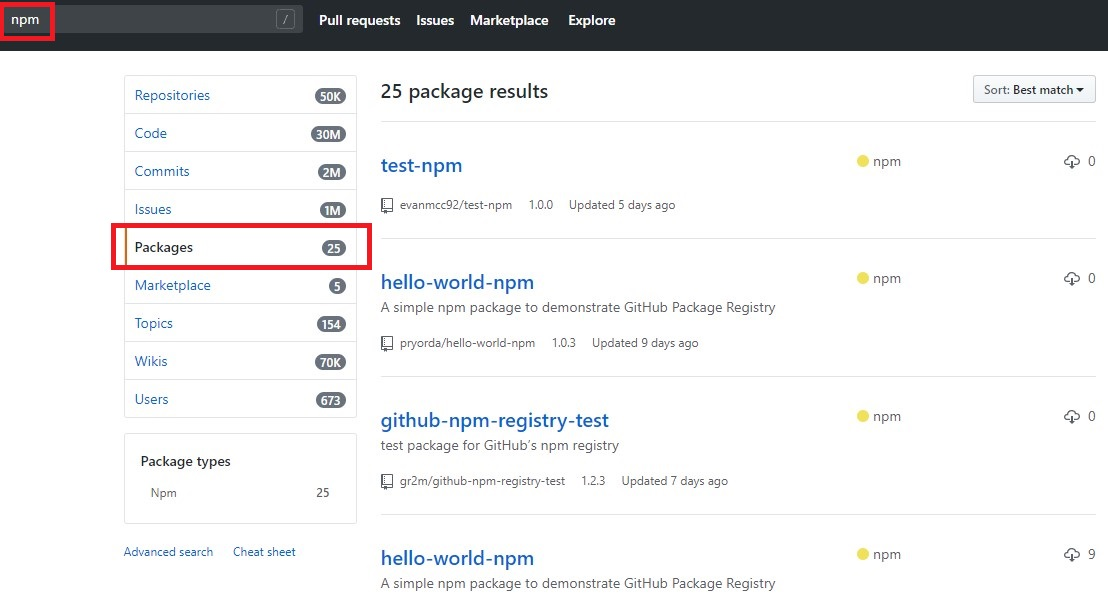The image size is (1108, 595).
Task: Open the Sort: Best match dropdown
Action: point(1034,90)
